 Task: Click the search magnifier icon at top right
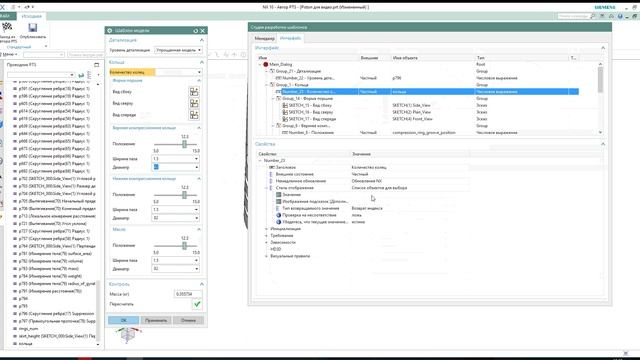click(x=593, y=16)
